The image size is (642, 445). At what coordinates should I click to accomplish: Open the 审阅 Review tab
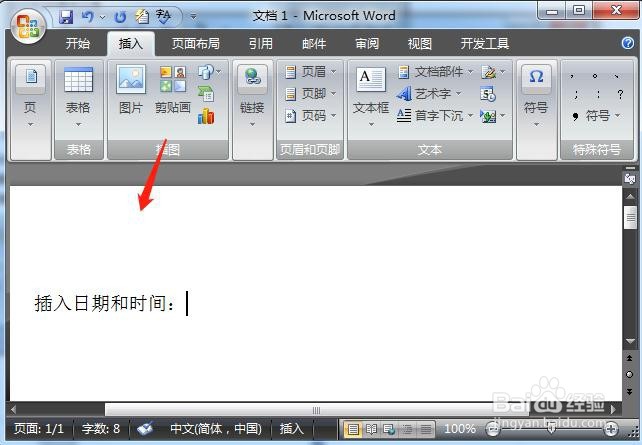[367, 43]
